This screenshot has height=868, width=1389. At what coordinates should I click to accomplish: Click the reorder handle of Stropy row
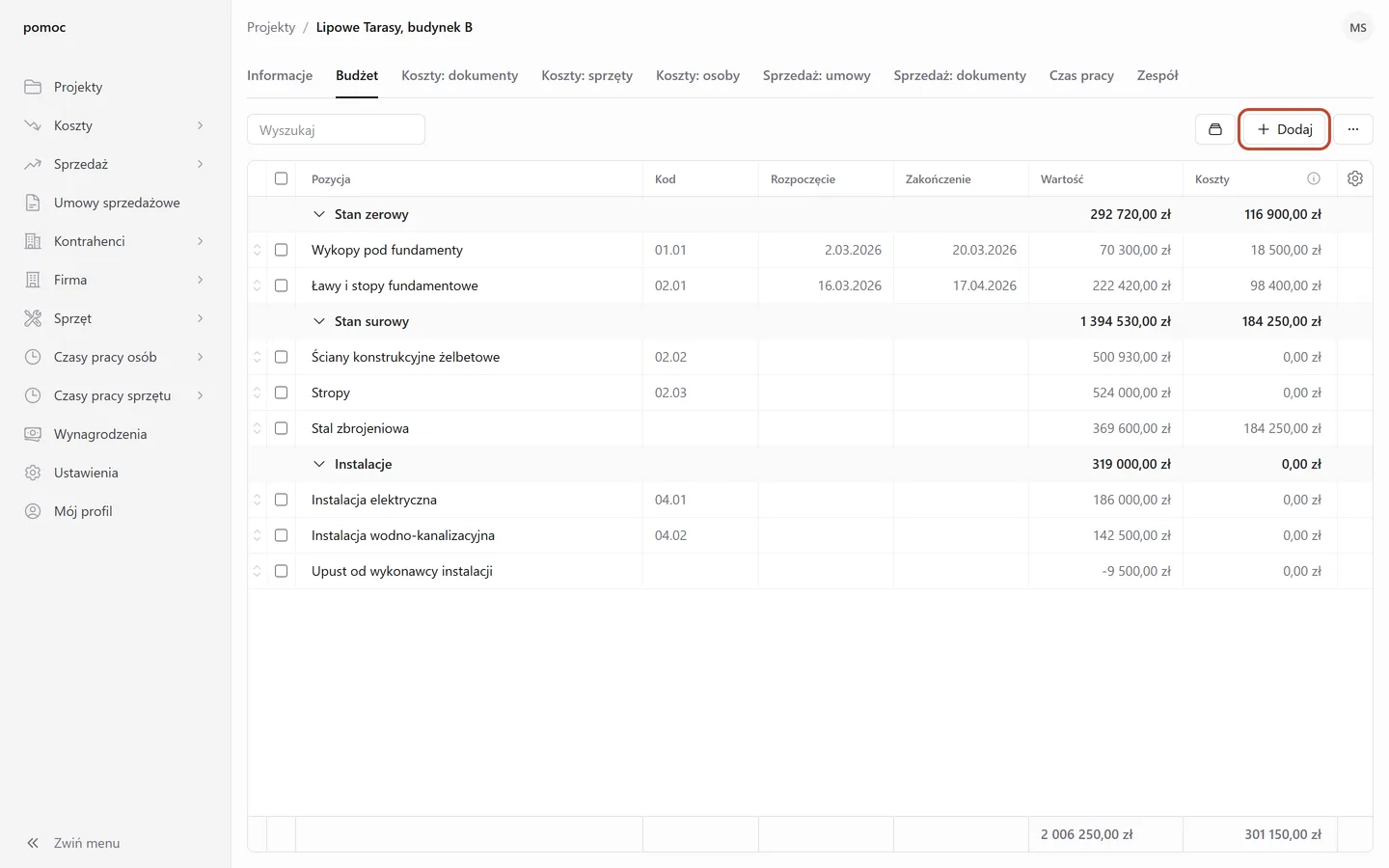(x=258, y=393)
